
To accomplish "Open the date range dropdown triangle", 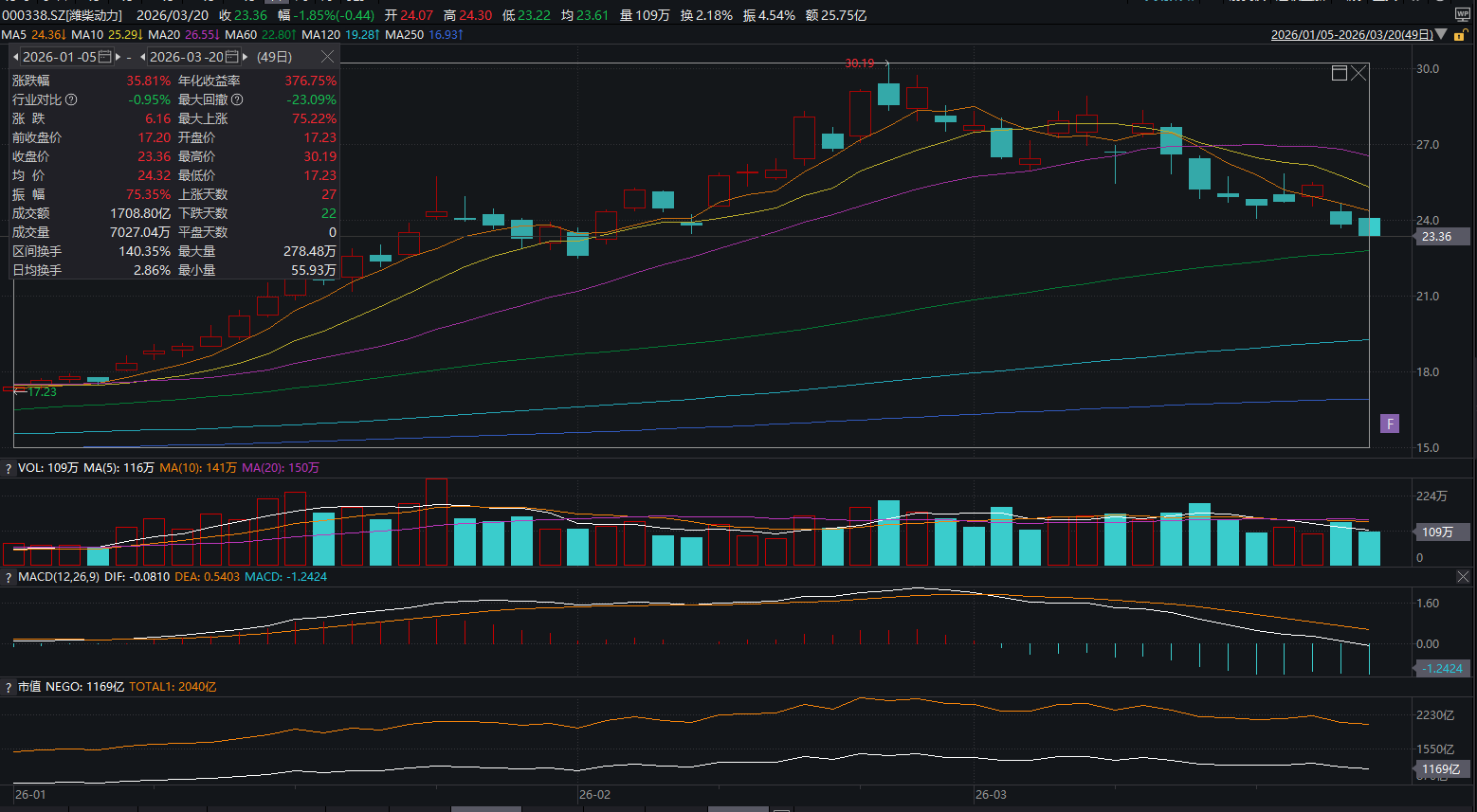I will pos(1442,35).
